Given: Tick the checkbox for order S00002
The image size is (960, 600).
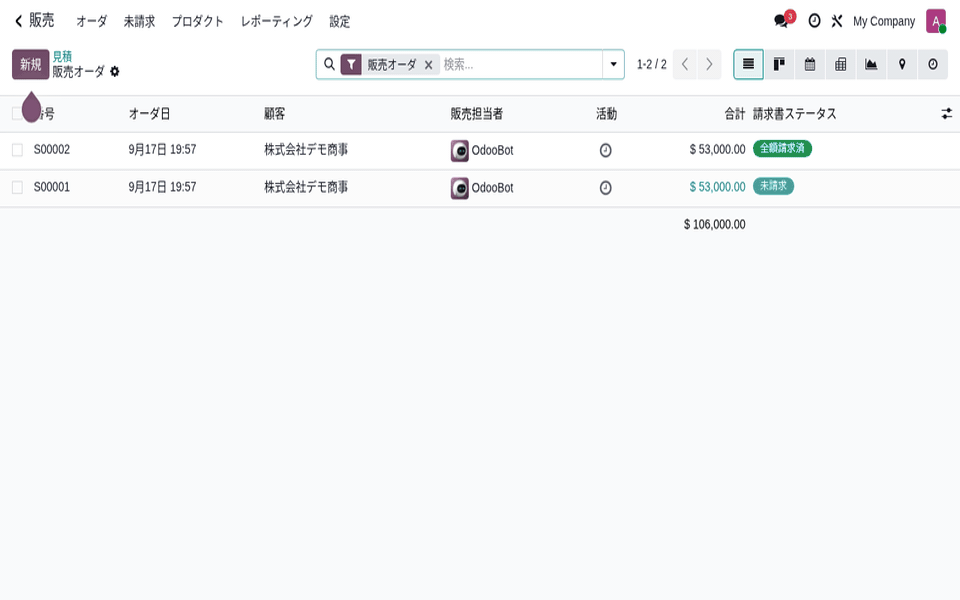Looking at the screenshot, I should pos(17,150).
